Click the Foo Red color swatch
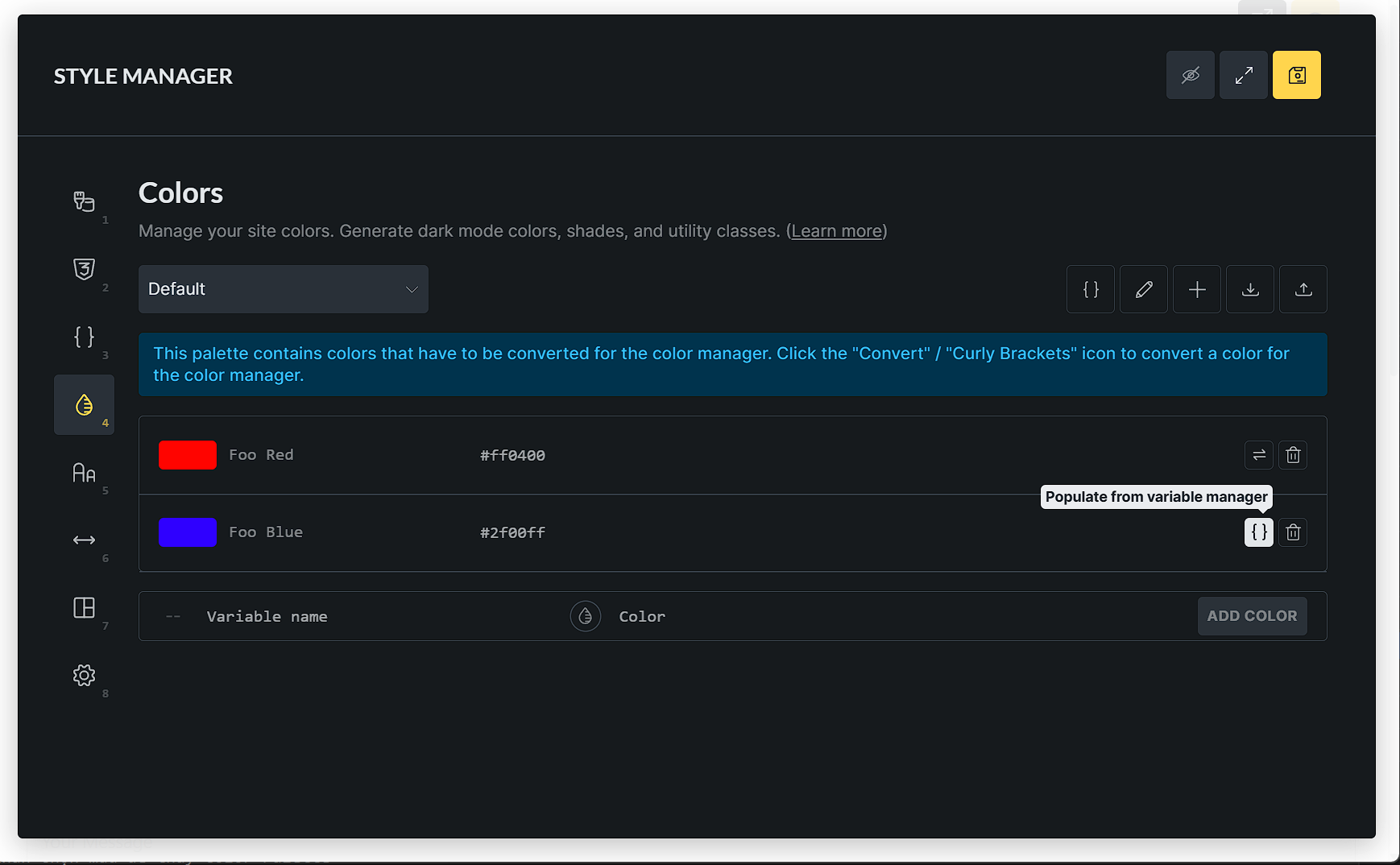The image size is (1400, 865). click(x=188, y=455)
